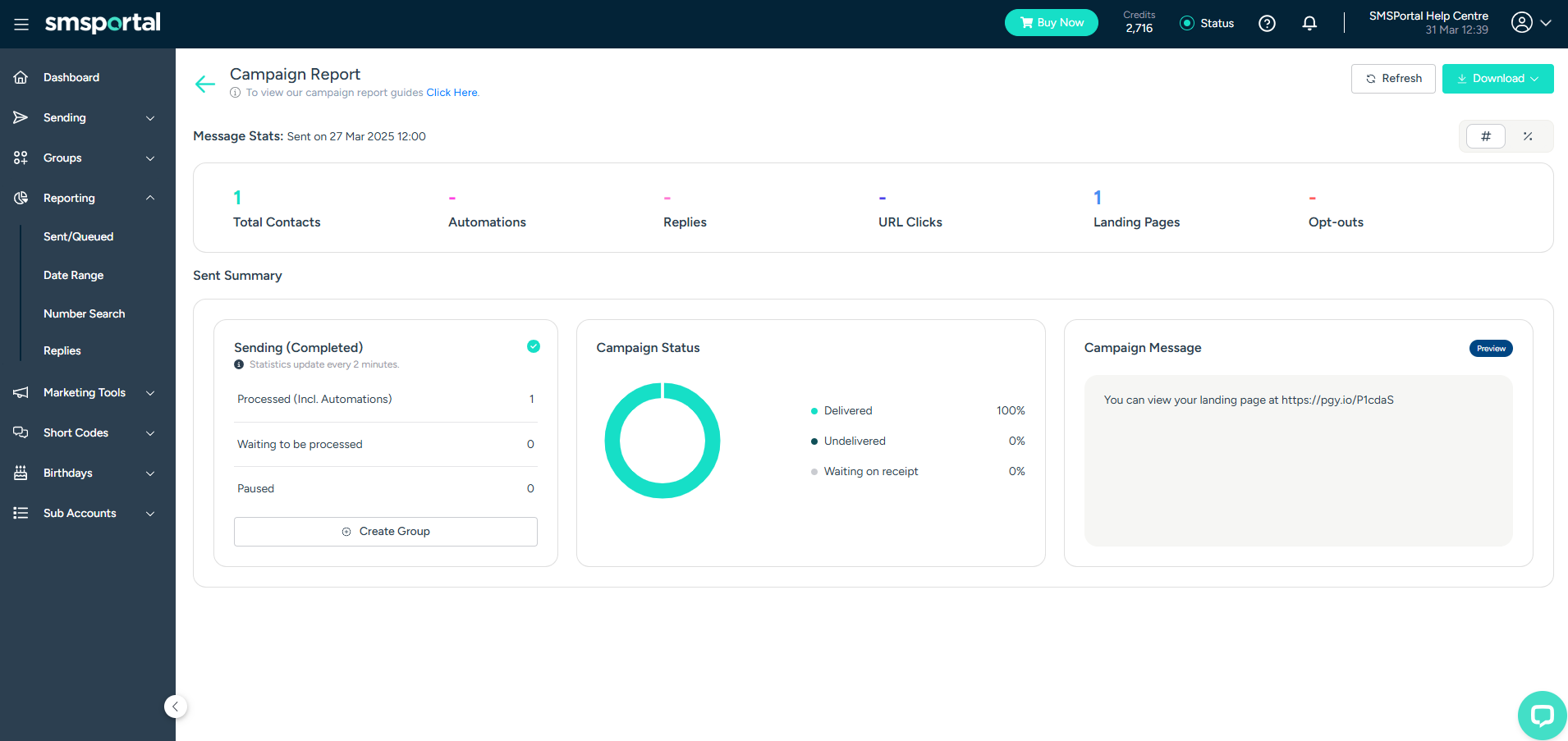This screenshot has width=1568, height=741.
Task: Click the Replies stat in Message Stats
Action: pos(685,208)
